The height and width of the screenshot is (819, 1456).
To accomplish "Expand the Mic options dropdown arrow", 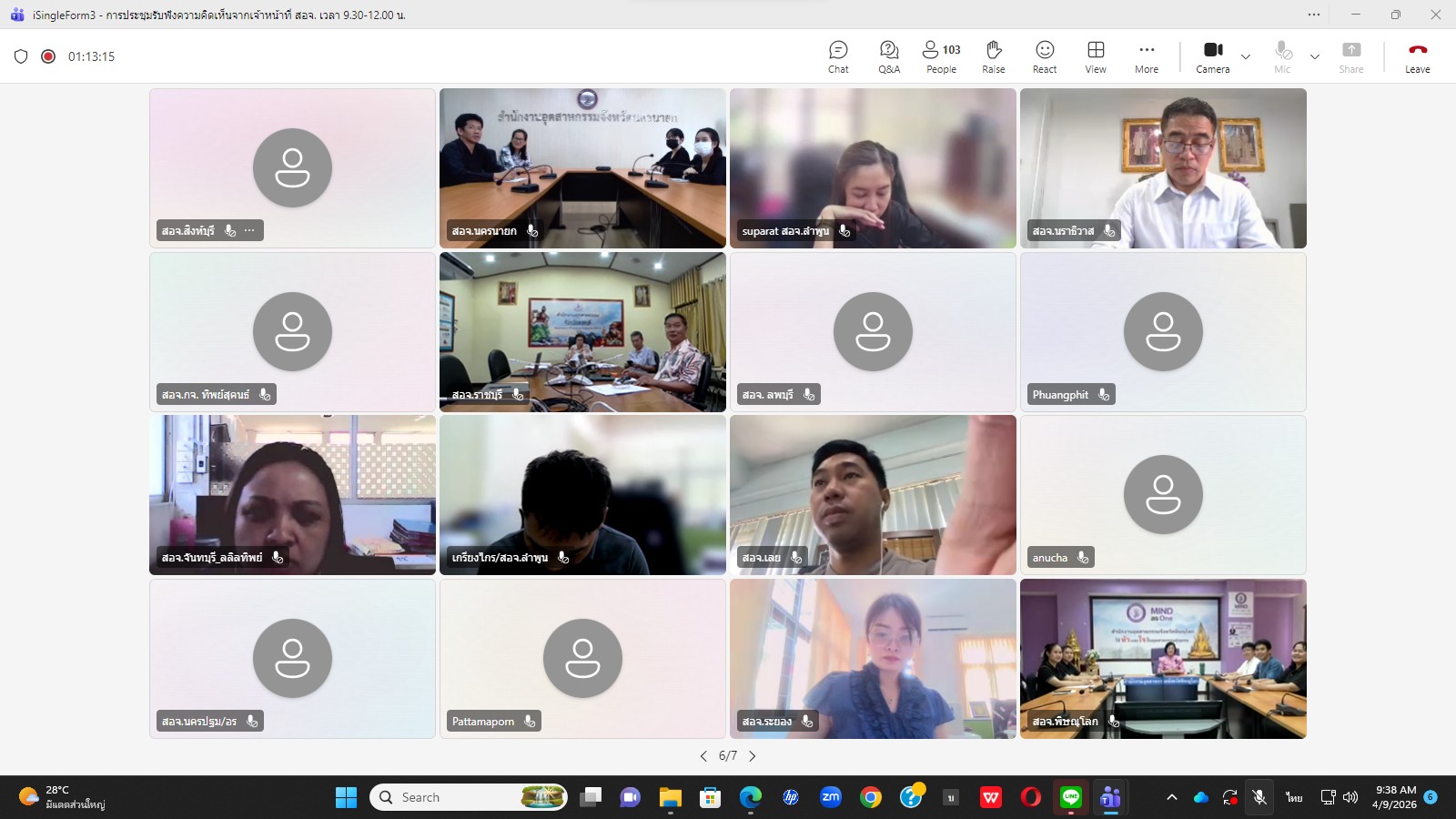I will [1315, 56].
